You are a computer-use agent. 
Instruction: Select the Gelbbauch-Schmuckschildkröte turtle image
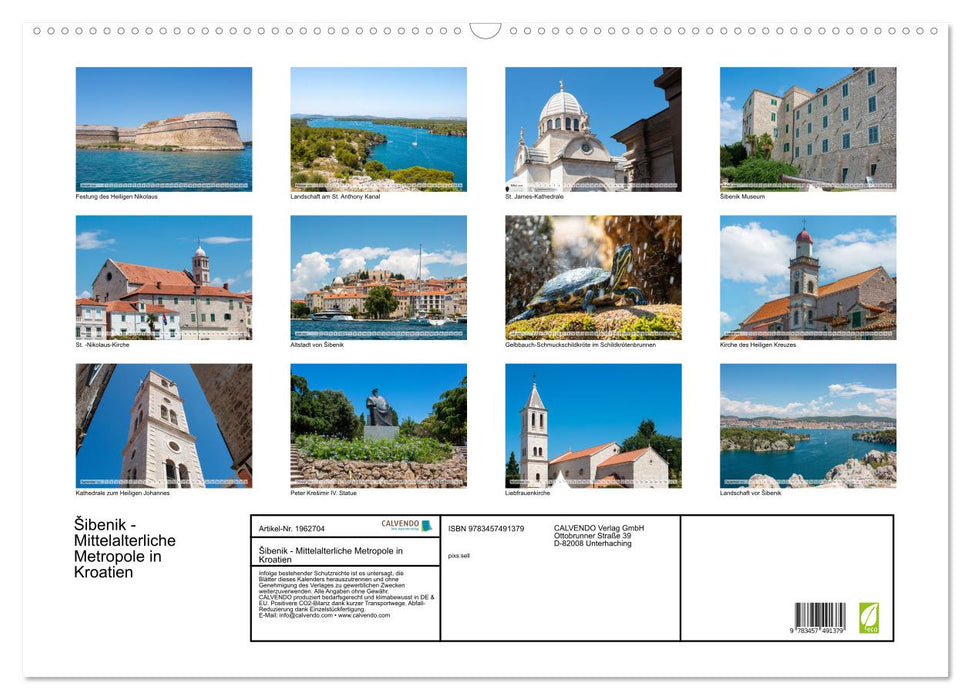pyautogui.click(x=592, y=277)
